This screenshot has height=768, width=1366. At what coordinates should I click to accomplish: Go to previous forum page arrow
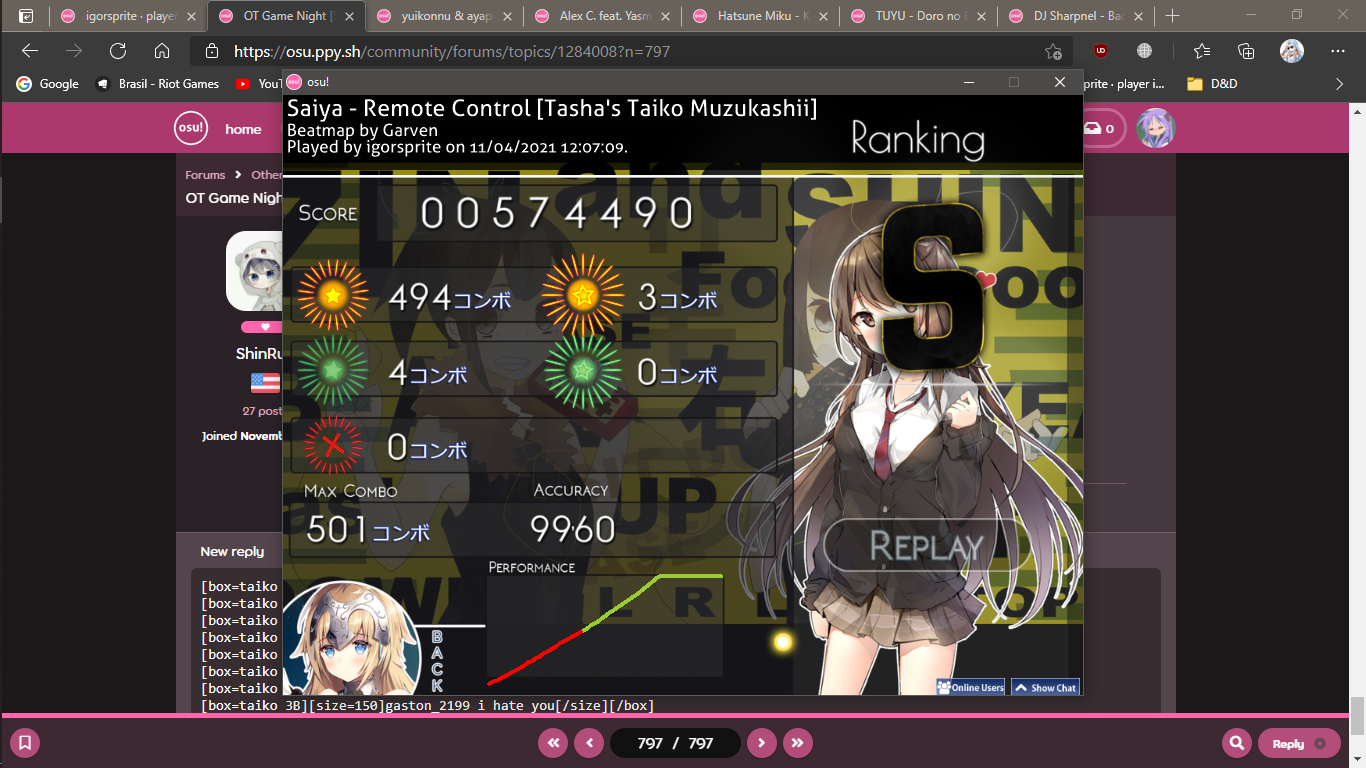pos(589,743)
